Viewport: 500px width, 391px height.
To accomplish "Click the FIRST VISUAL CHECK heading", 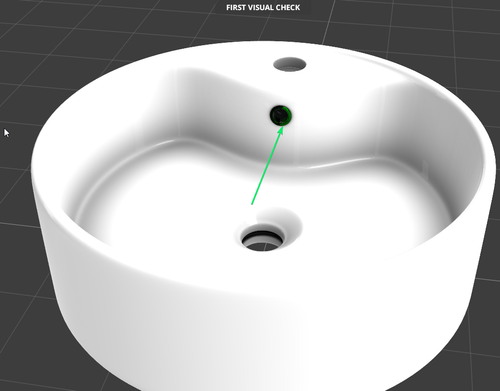I will coord(263,7).
